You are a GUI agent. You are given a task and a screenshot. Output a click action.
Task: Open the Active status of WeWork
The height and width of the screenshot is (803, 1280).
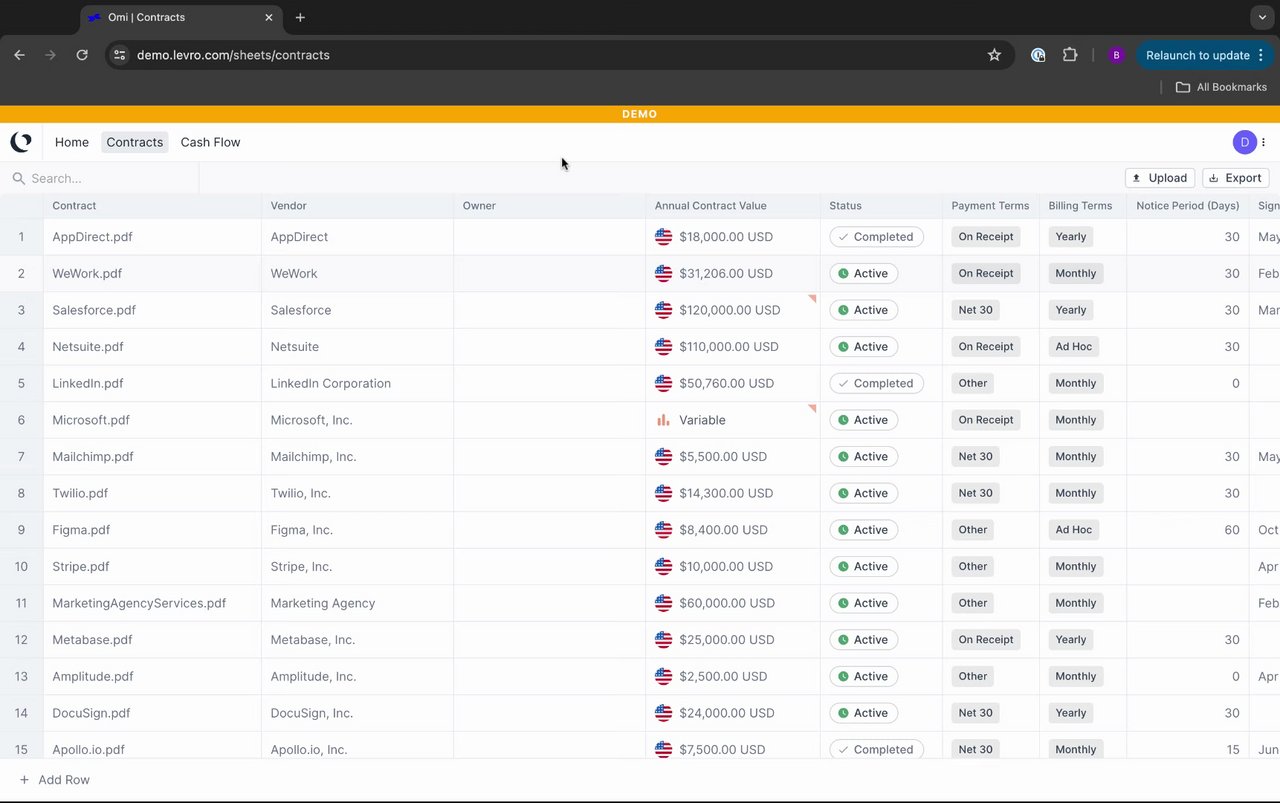tap(863, 273)
